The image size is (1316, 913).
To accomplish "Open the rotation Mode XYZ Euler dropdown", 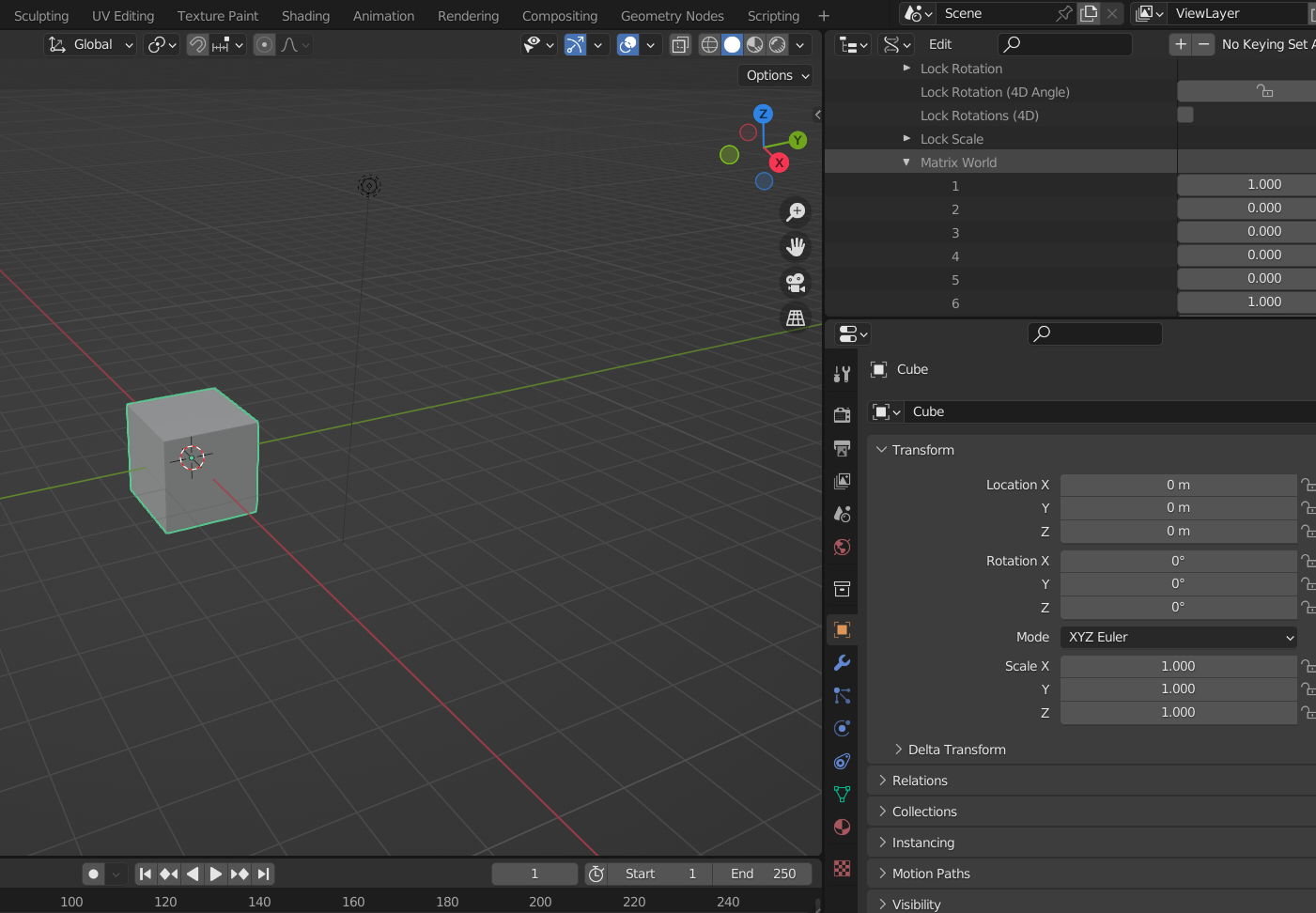I will (x=1178, y=637).
